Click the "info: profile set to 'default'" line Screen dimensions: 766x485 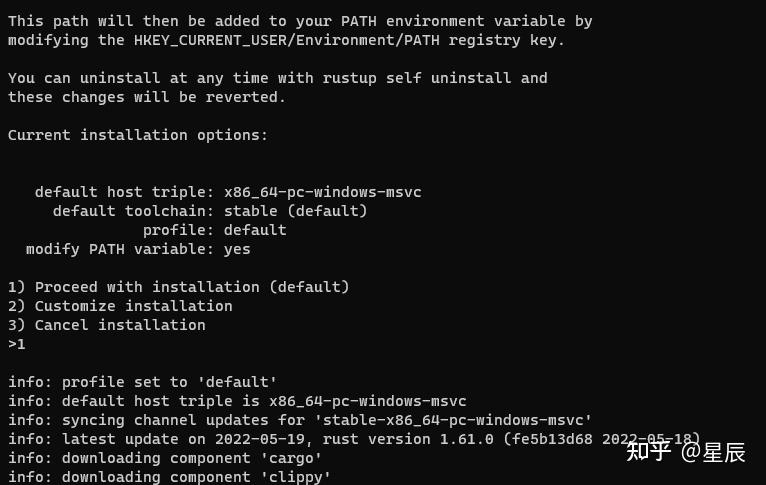coord(143,382)
